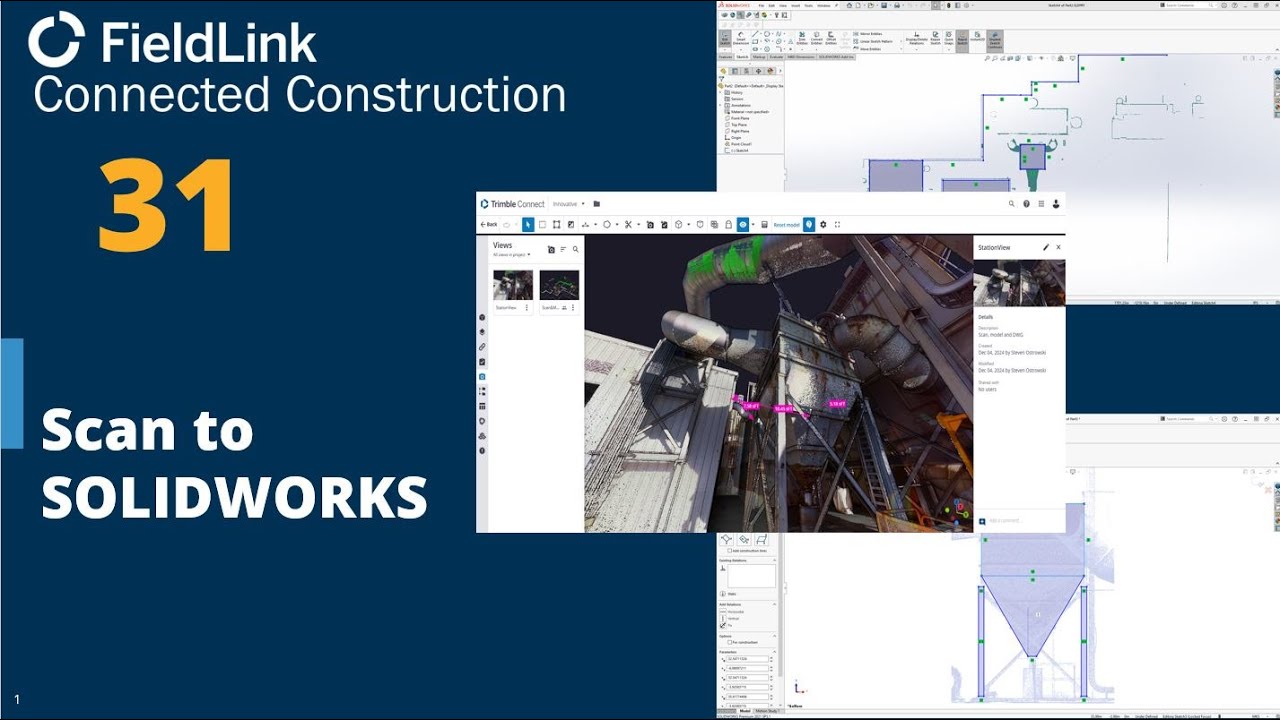Open Display/Delete Relations in SOLIDWORKS ribbon
Image resolution: width=1280 pixels, height=720 pixels.
pyautogui.click(x=916, y=38)
